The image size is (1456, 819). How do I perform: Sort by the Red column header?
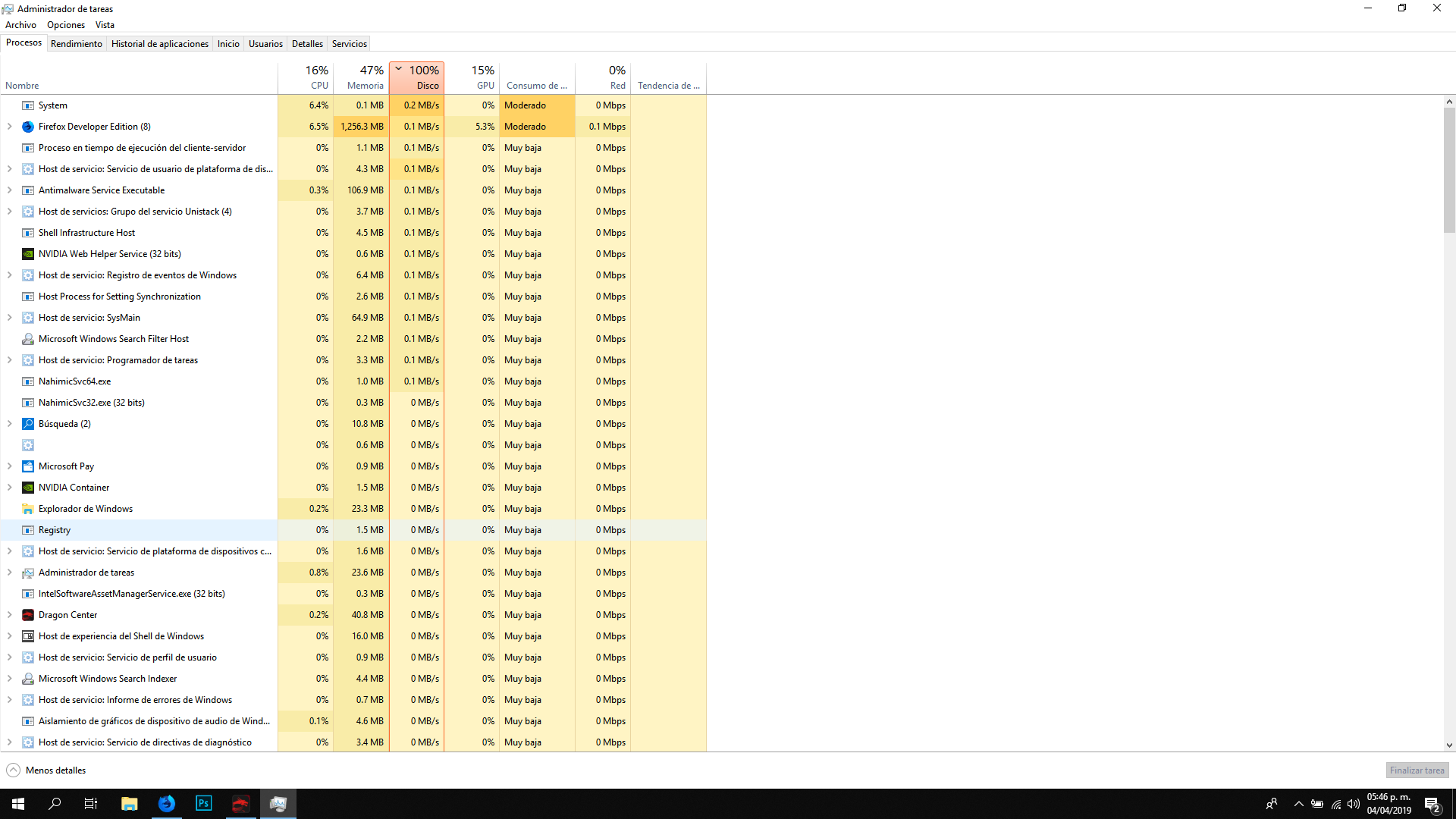[603, 78]
